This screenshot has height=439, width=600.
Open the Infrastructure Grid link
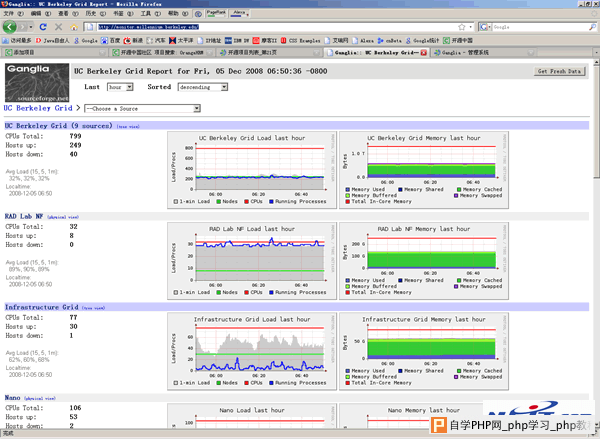[x=42, y=307]
